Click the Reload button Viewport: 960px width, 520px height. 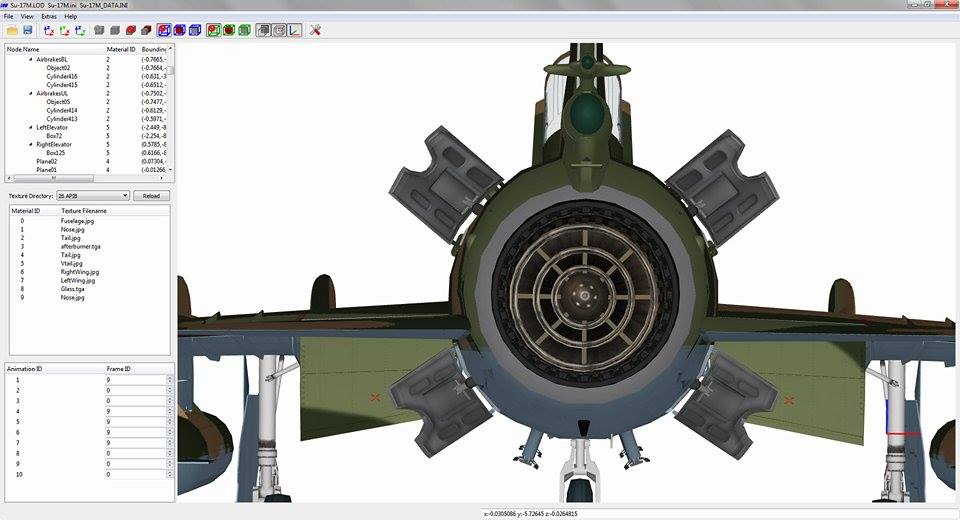tap(151, 196)
